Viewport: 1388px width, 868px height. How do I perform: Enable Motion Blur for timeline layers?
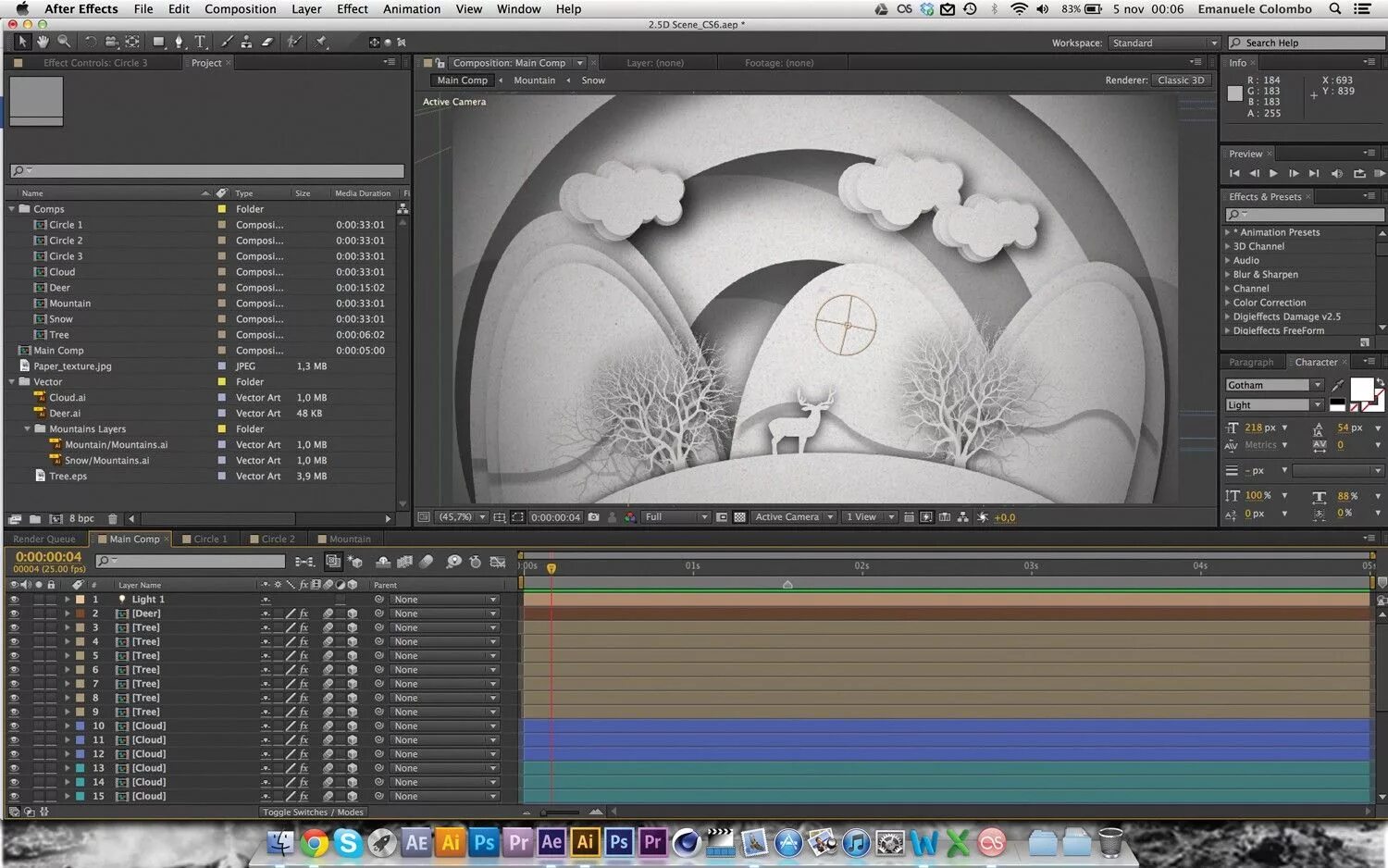[427, 562]
